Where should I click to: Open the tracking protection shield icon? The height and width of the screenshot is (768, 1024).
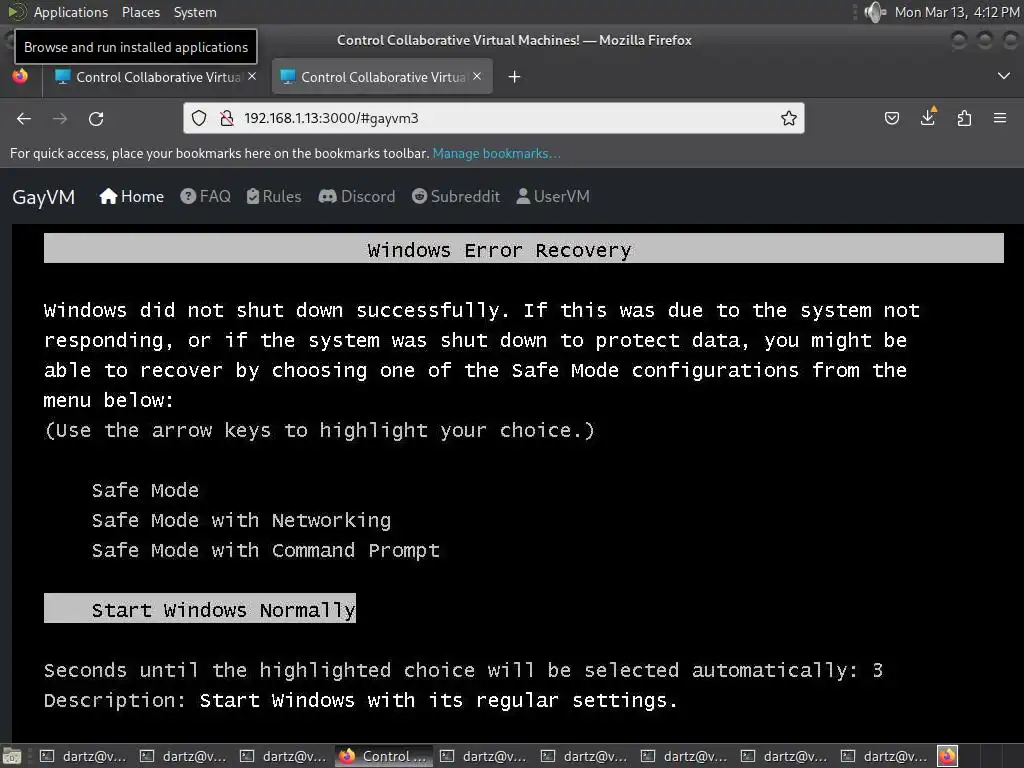pyautogui.click(x=199, y=118)
